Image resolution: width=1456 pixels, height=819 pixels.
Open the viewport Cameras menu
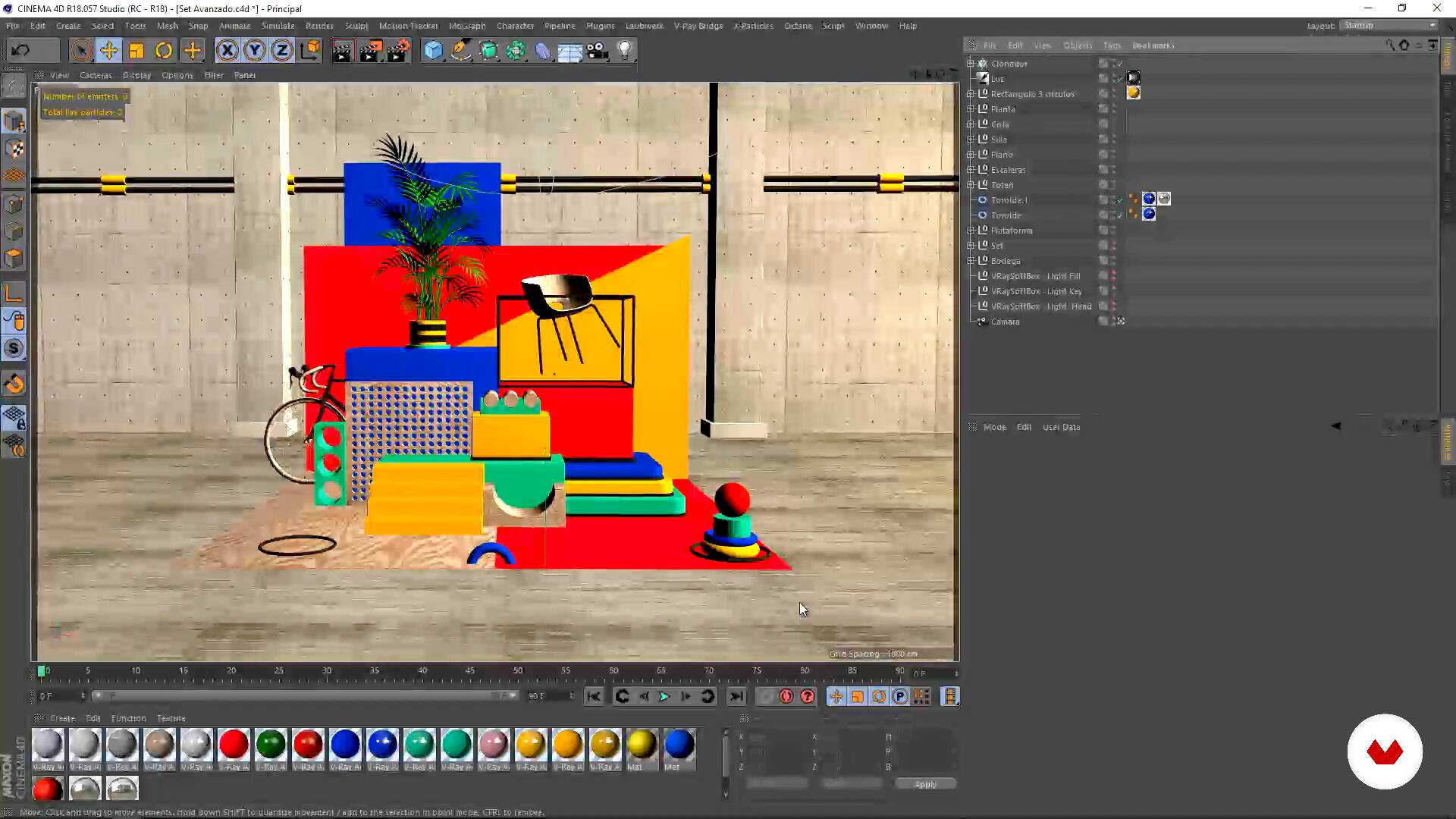(96, 75)
